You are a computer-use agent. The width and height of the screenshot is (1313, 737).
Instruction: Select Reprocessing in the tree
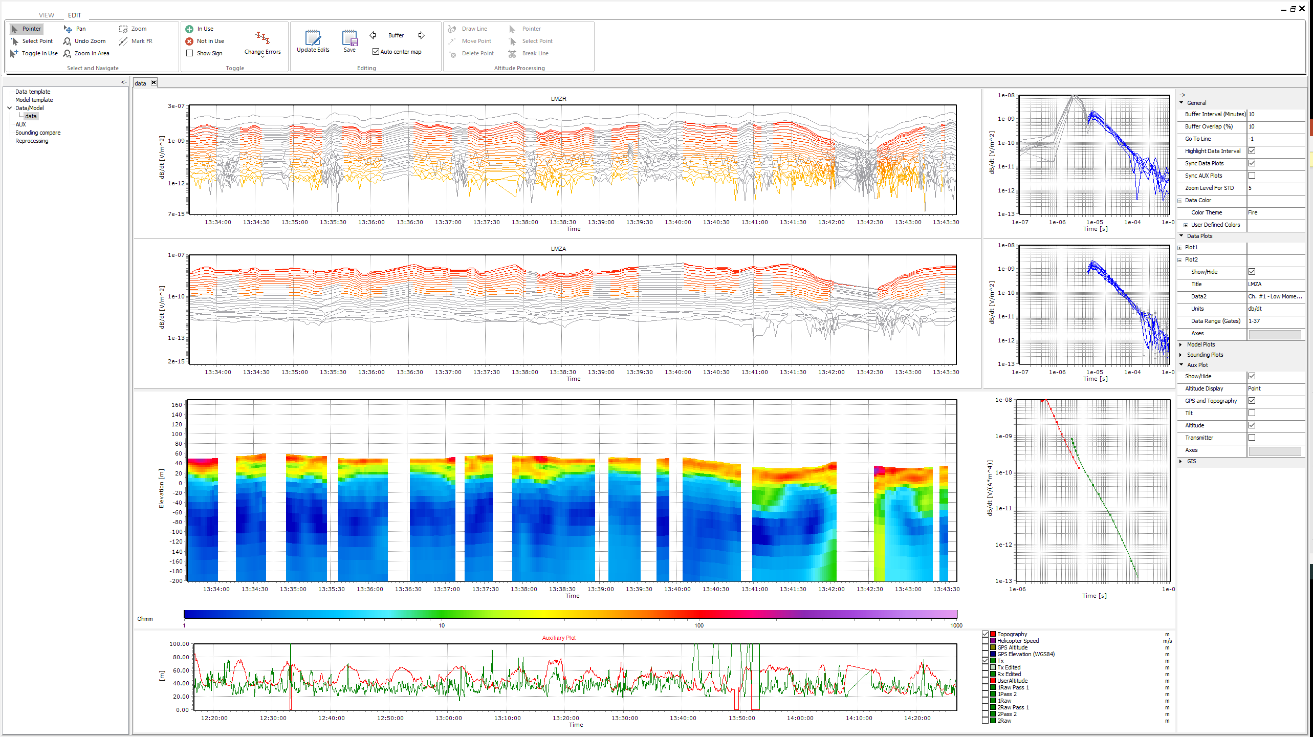[x=32, y=141]
